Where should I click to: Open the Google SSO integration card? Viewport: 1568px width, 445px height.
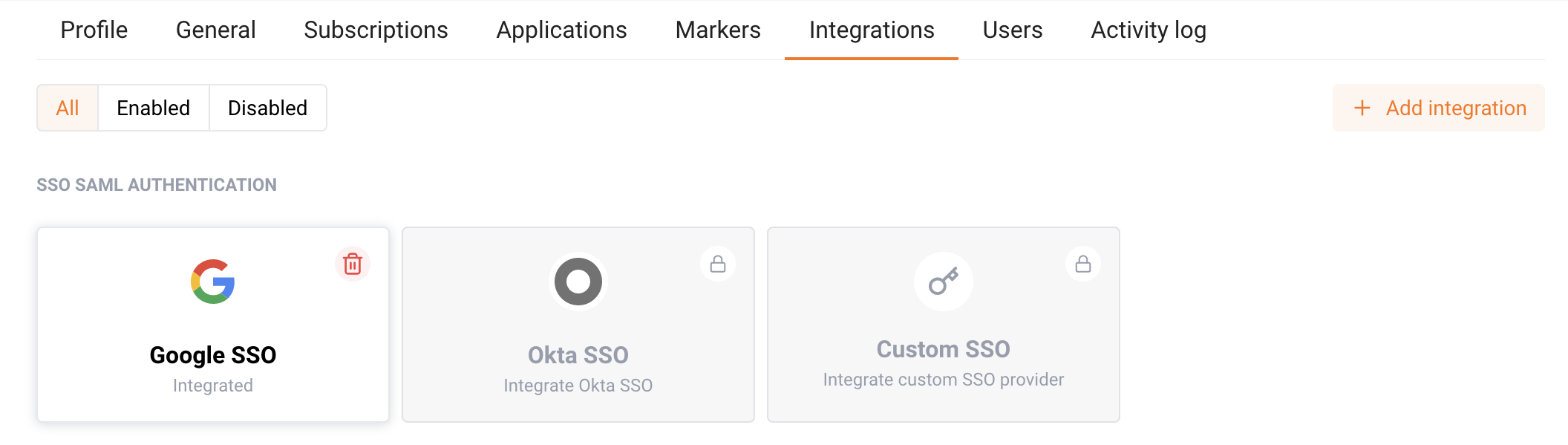point(213,325)
